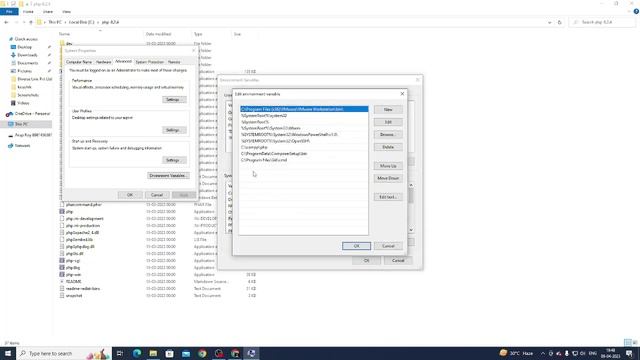The height and width of the screenshot is (360, 640).
Task: Click Environment Variables... in System Properties
Action: [x=168, y=176]
